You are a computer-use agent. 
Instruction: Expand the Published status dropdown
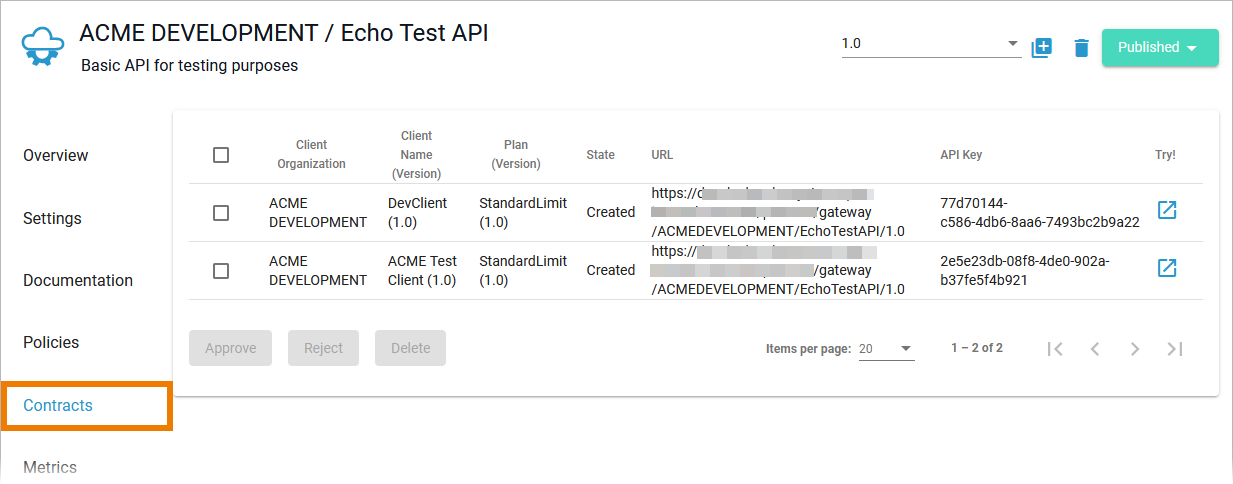[1160, 47]
